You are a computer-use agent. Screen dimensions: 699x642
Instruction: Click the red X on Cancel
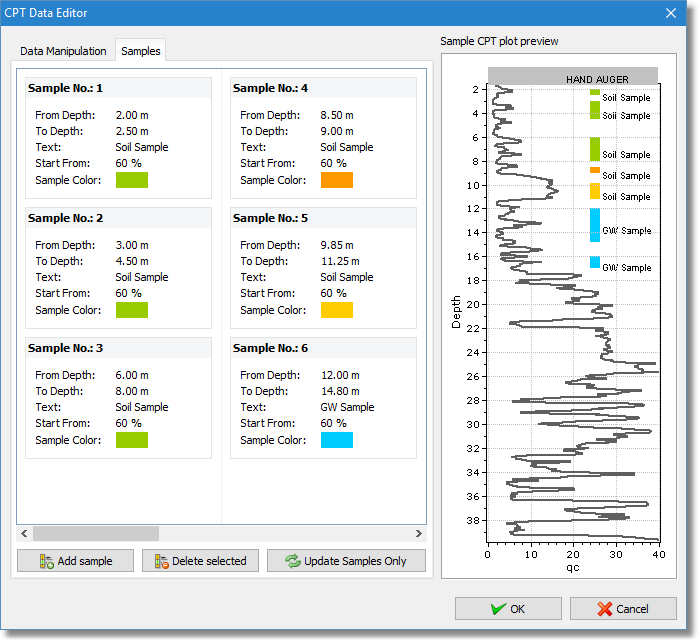(x=604, y=608)
